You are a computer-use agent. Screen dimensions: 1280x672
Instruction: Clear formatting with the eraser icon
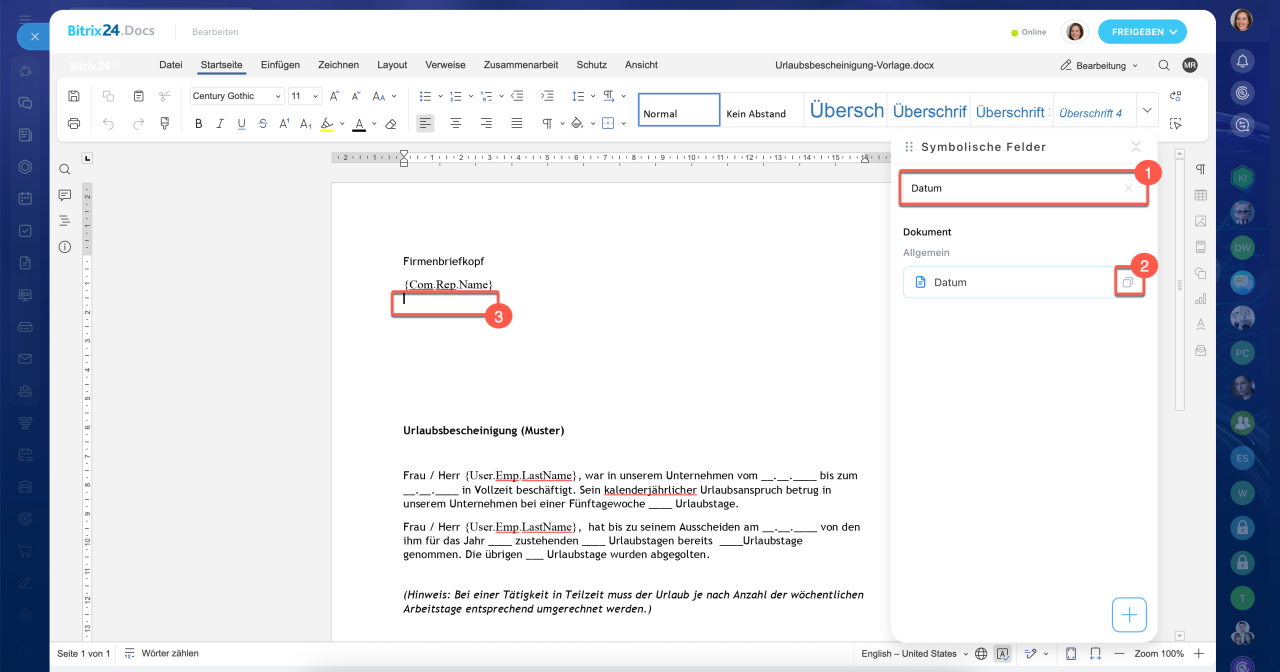coord(391,124)
